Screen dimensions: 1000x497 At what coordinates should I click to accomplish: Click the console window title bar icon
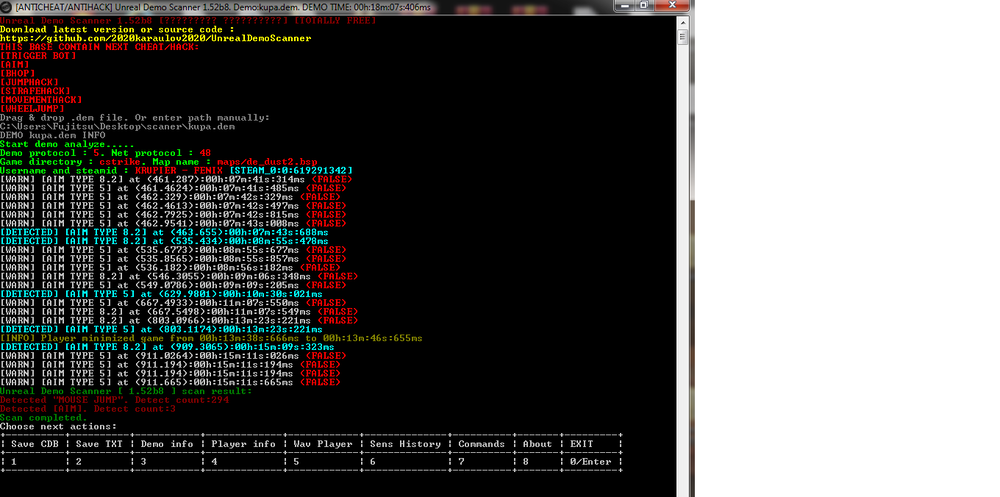6,7
